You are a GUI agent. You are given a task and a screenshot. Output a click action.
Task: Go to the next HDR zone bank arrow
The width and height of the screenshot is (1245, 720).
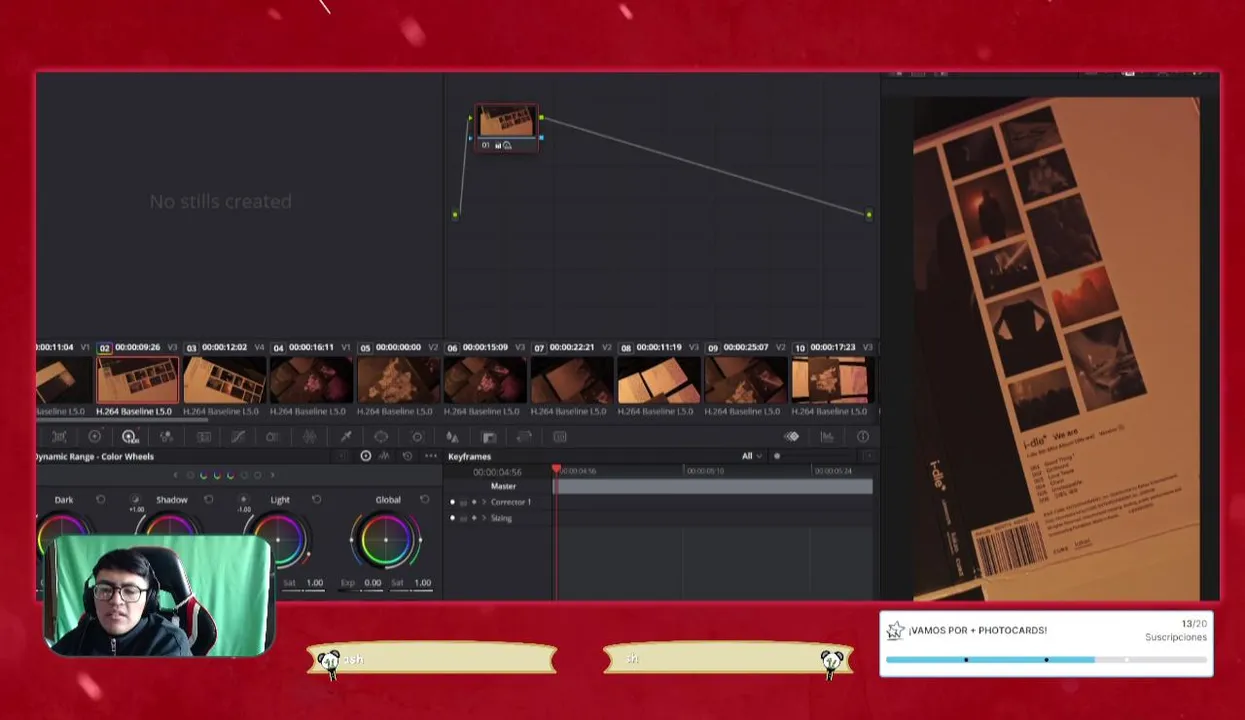tap(272, 475)
